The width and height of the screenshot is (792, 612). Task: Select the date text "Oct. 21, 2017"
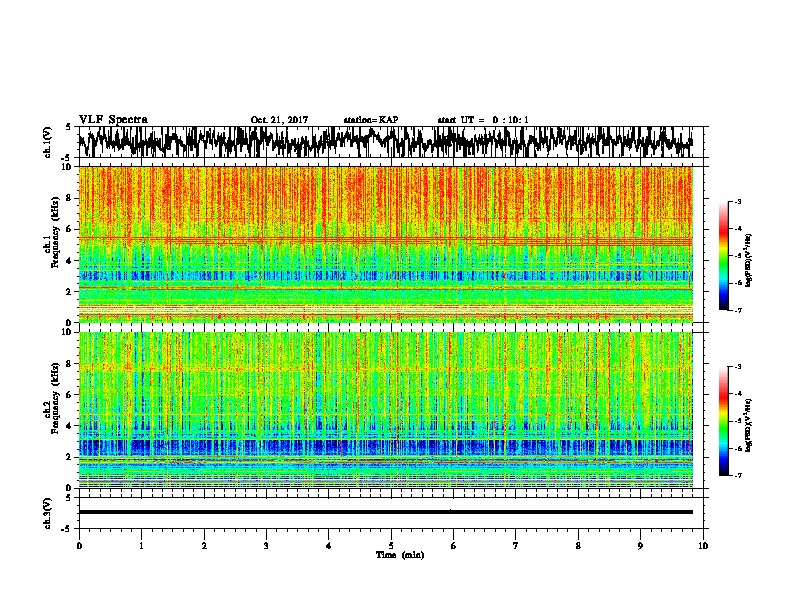[x=279, y=120]
